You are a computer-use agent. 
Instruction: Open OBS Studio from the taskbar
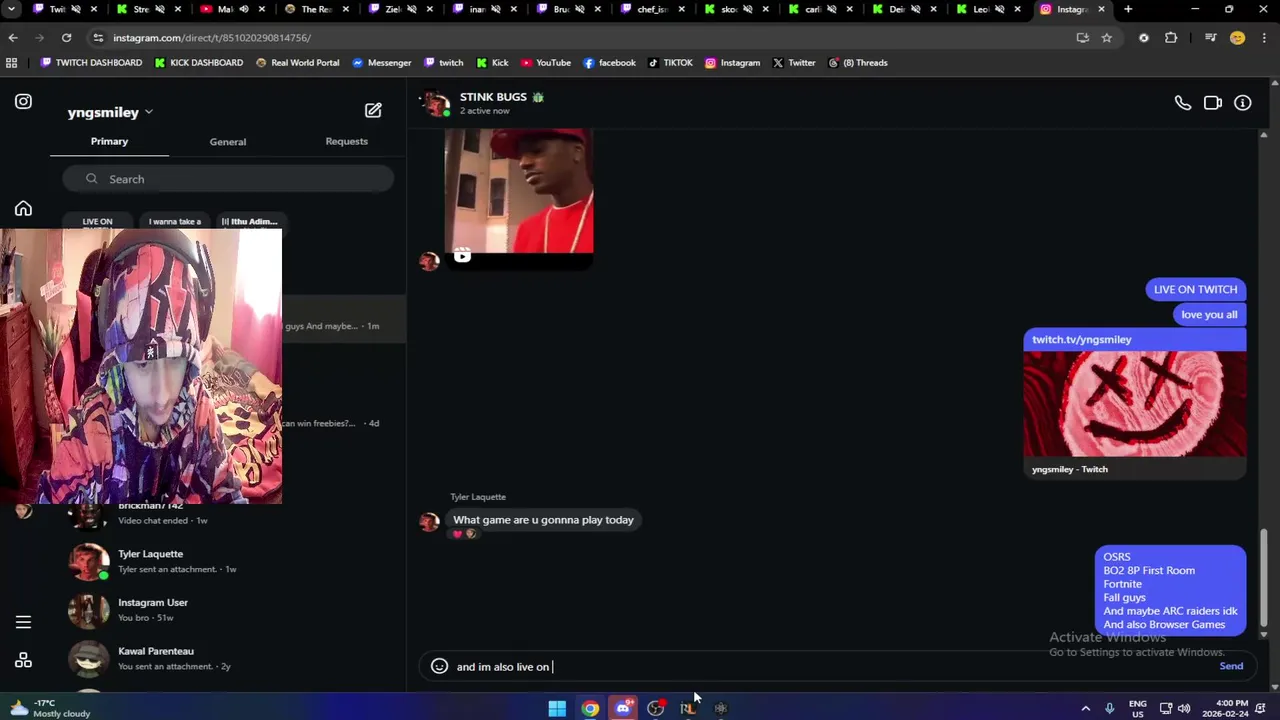(x=656, y=708)
